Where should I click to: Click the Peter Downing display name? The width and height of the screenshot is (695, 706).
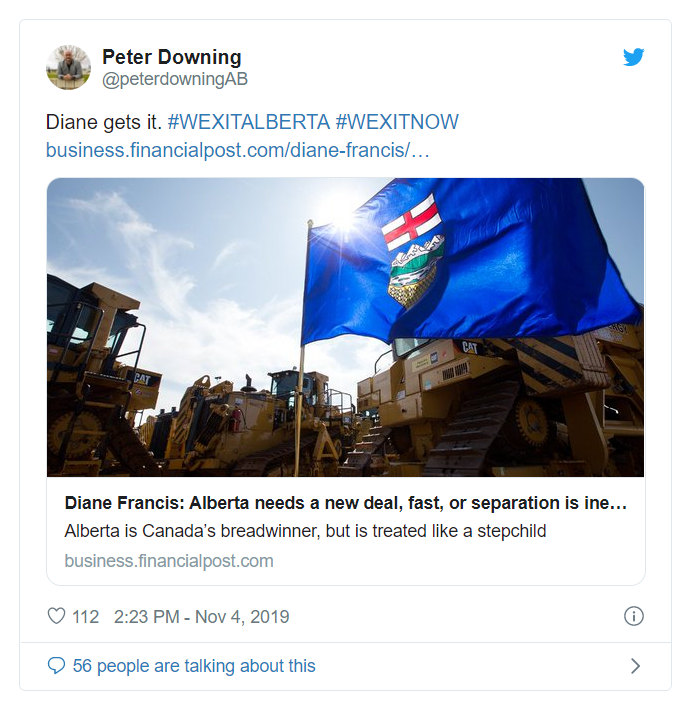(x=171, y=57)
